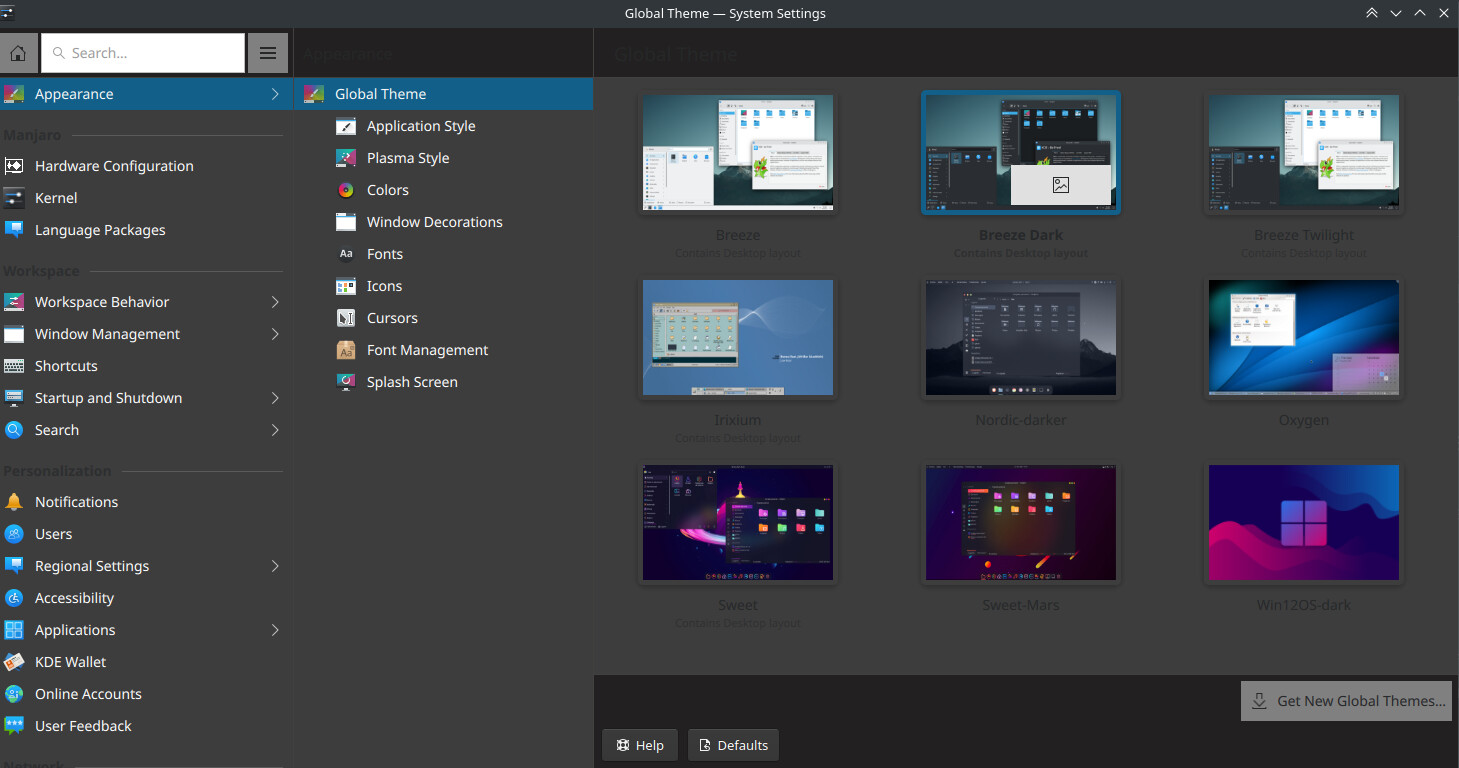Choose the Breeze theme thumbnail
Image resolution: width=1459 pixels, height=768 pixels.
click(x=738, y=153)
